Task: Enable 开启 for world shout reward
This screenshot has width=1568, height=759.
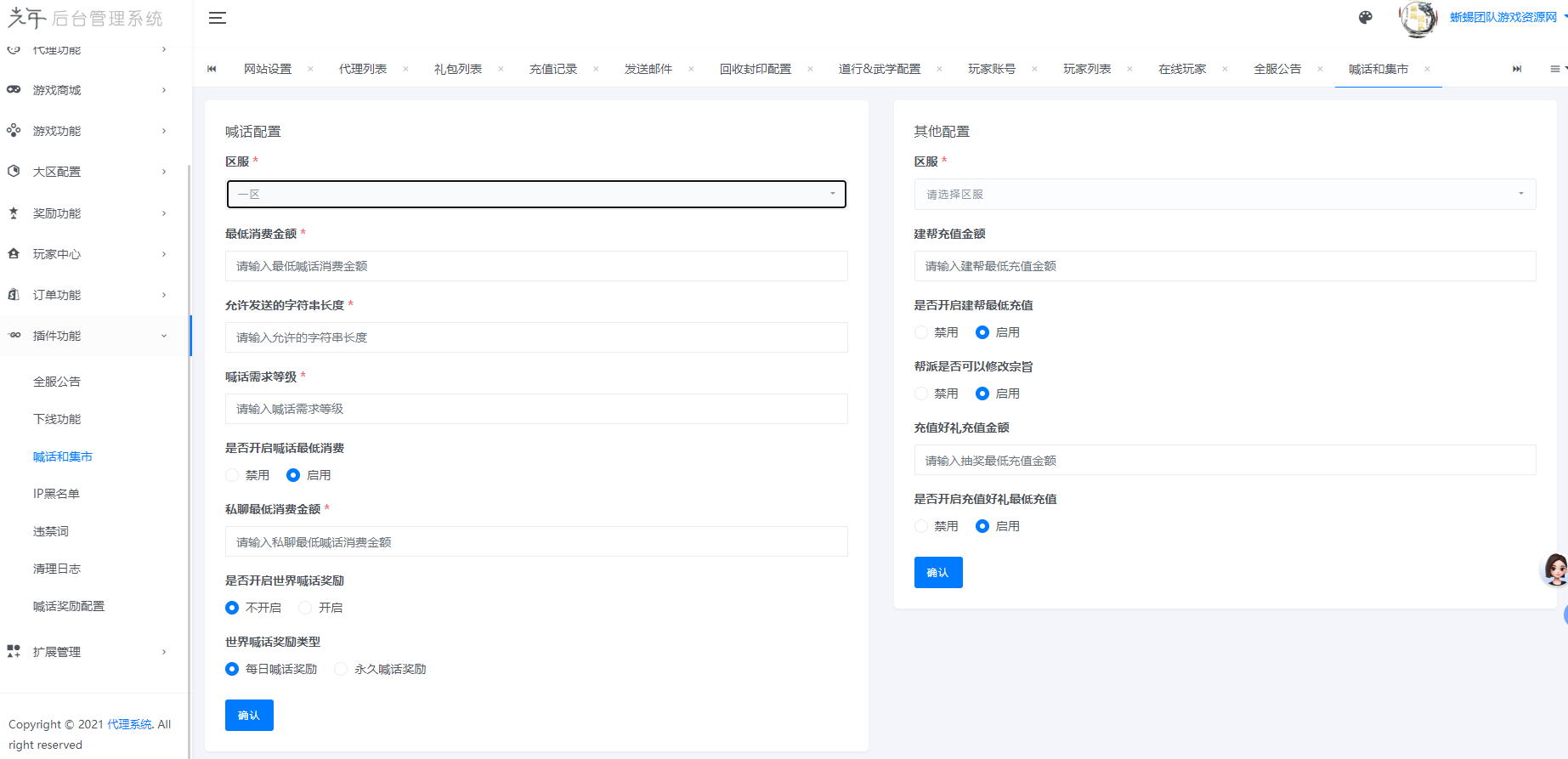Action: [306, 608]
